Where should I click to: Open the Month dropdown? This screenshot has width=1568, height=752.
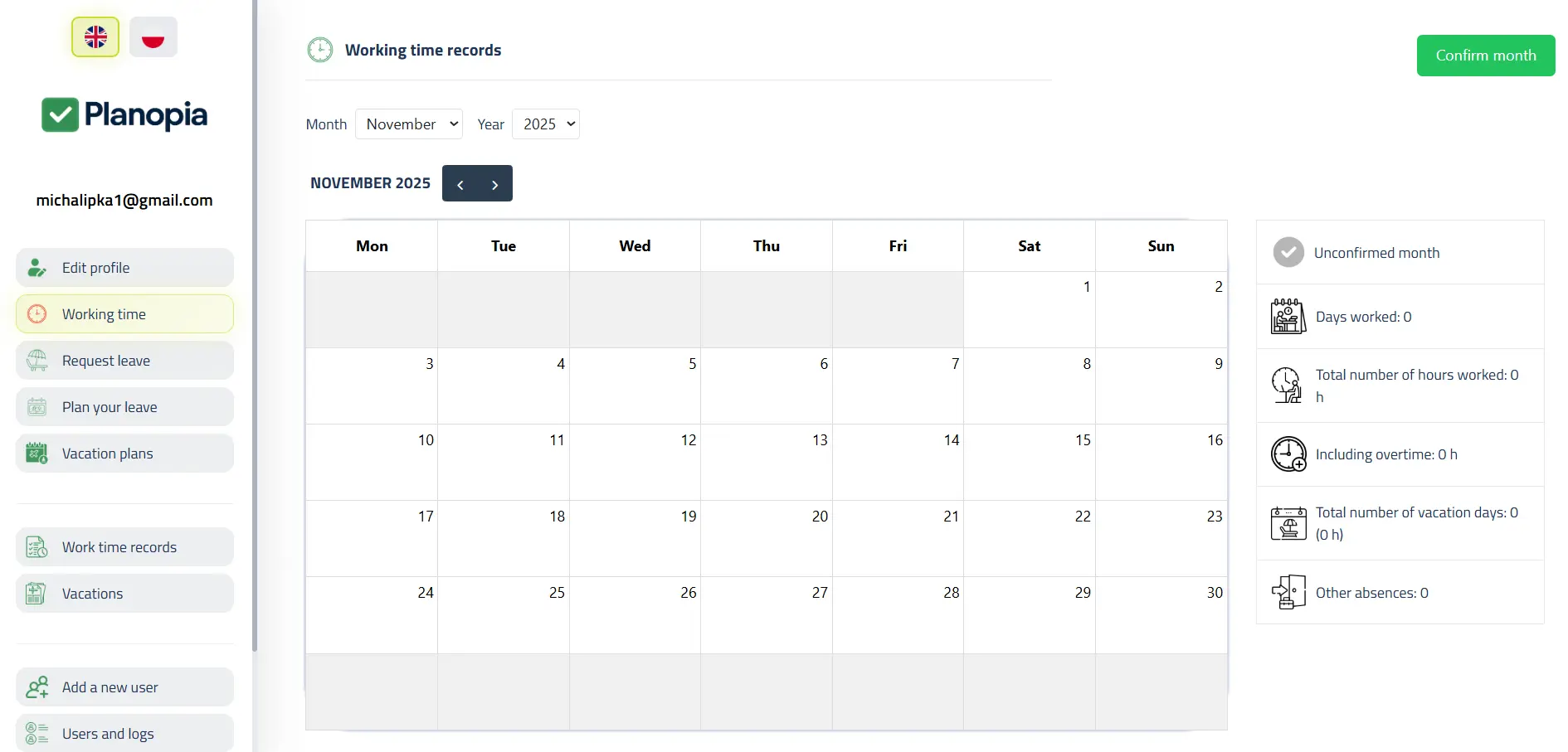409,124
